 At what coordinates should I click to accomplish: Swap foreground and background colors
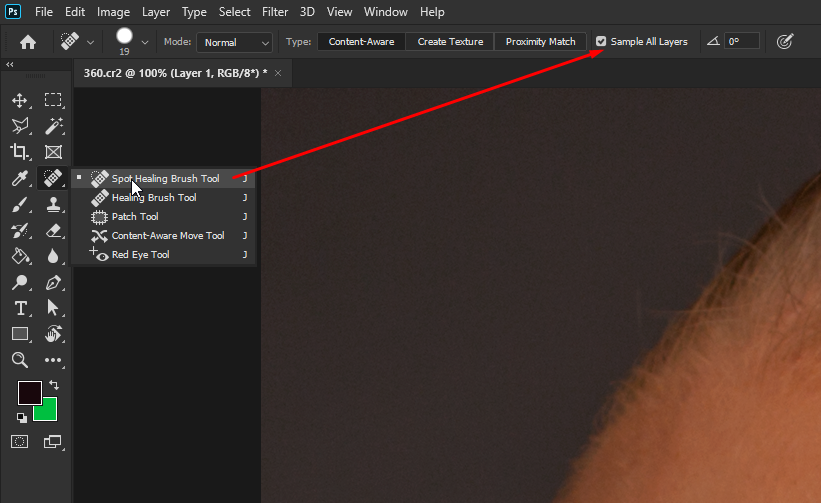(x=54, y=385)
